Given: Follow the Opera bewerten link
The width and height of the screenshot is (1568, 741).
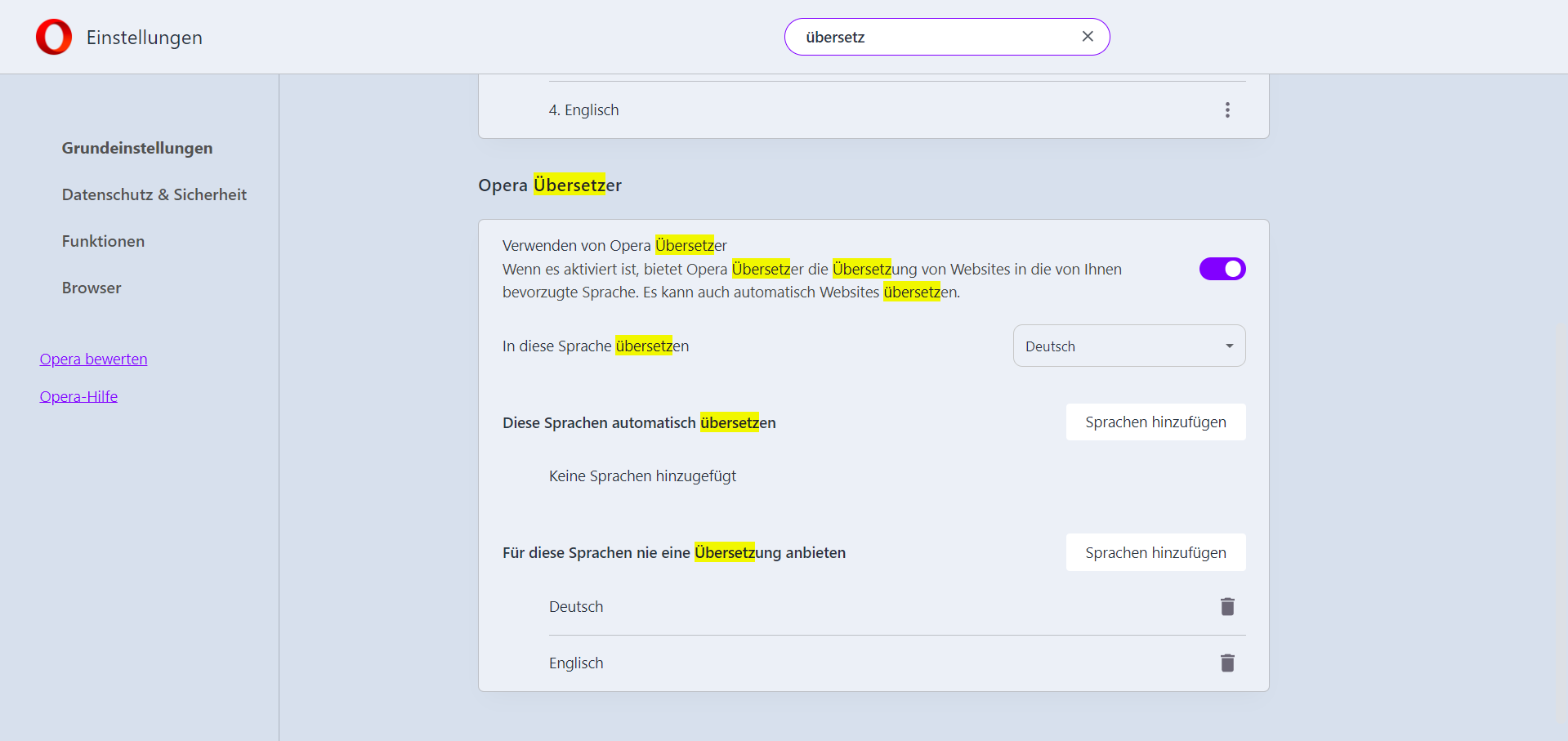Looking at the screenshot, I should click(x=93, y=359).
